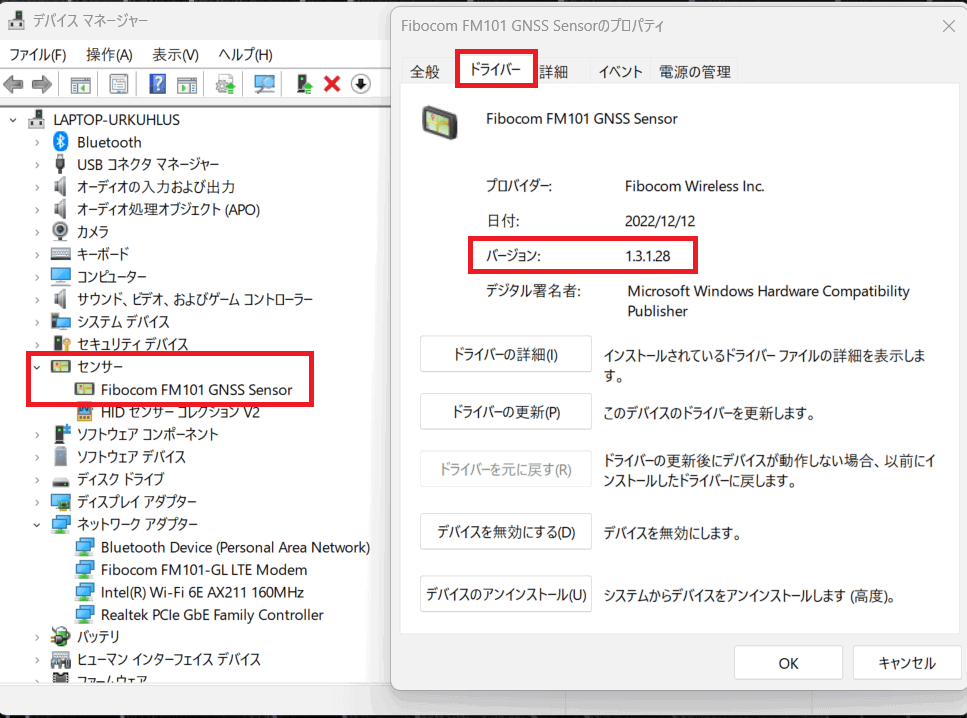Viewport: 967px width, 718px height.
Task: Click the ドライバーの詳細(I) button
Action: [506, 354]
